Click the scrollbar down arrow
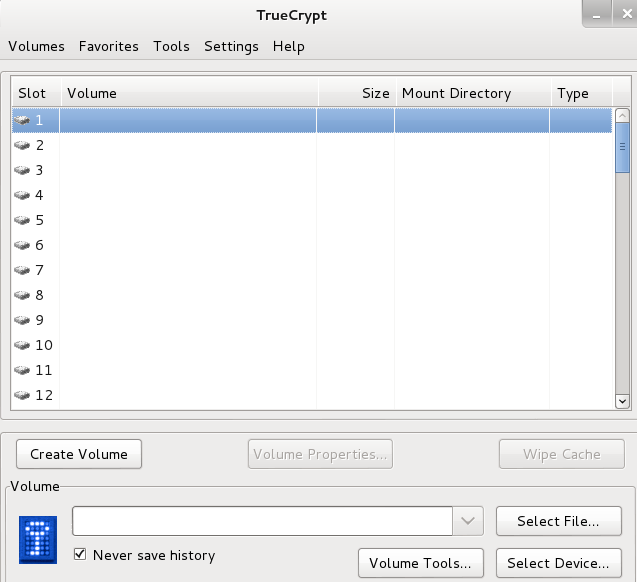Image resolution: width=637 pixels, height=582 pixels. 622,402
